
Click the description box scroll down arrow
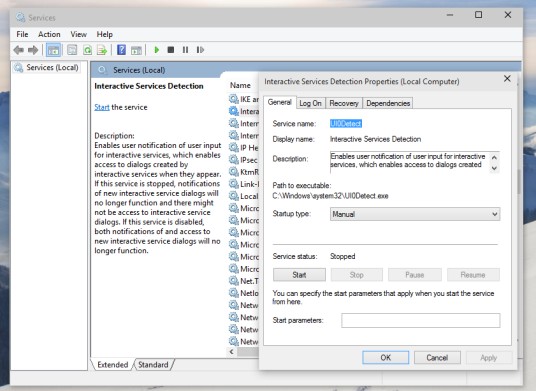[x=494, y=168]
